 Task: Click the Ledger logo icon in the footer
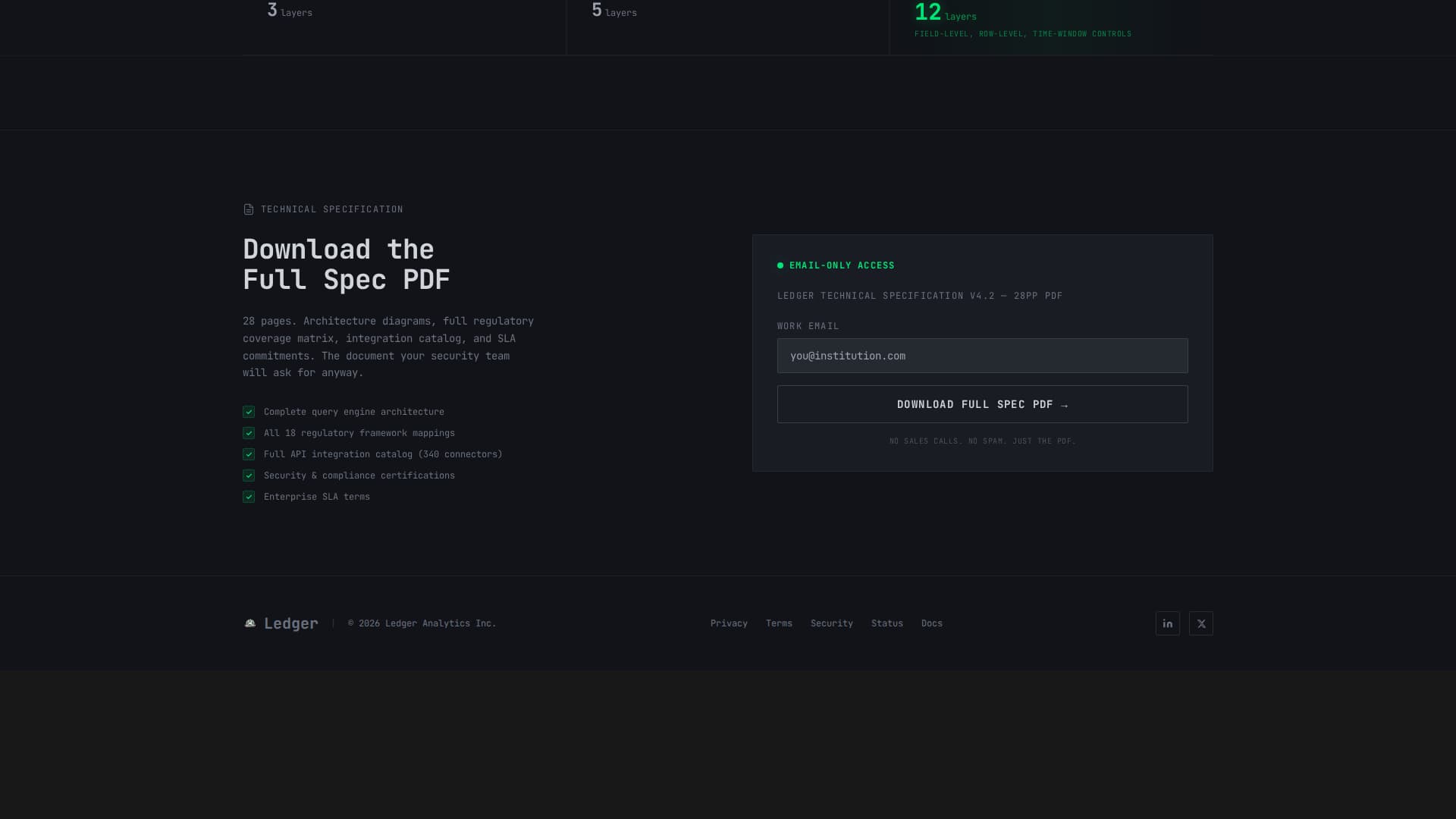[250, 623]
